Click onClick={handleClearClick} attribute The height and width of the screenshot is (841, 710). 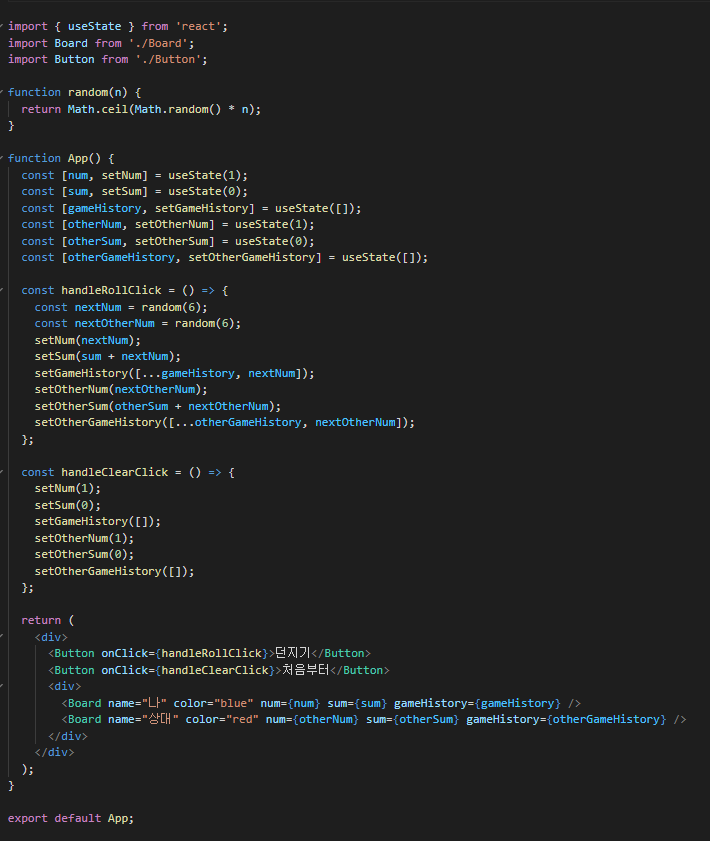tap(188, 670)
